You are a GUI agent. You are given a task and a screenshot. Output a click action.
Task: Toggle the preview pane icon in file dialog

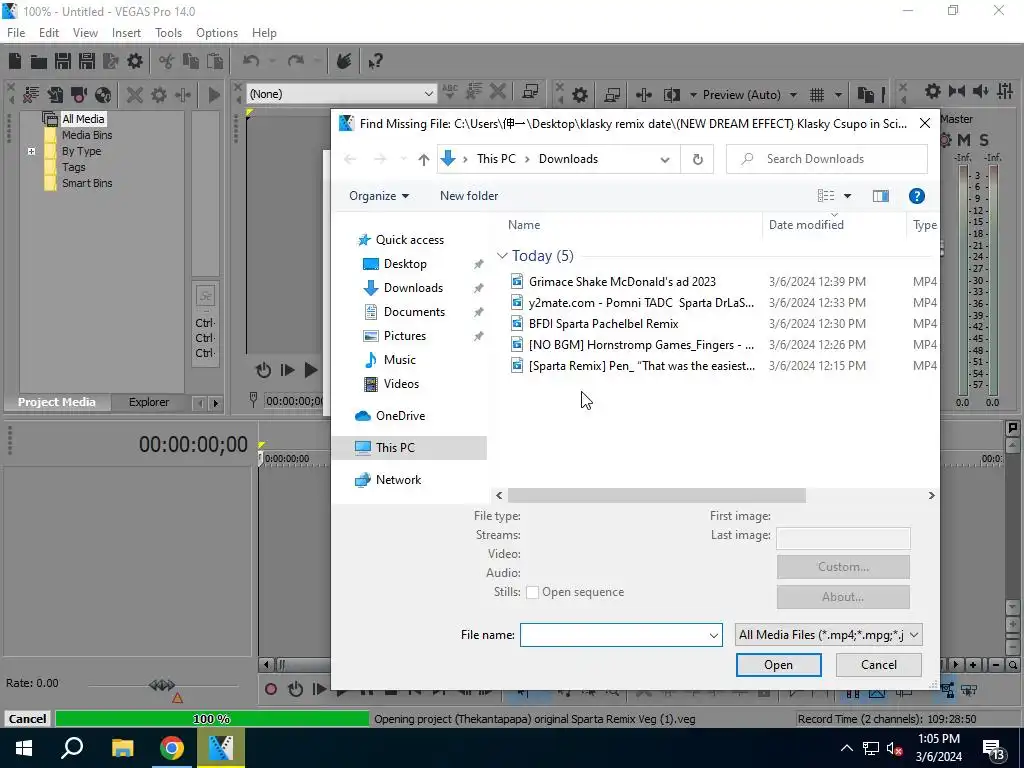(880, 196)
